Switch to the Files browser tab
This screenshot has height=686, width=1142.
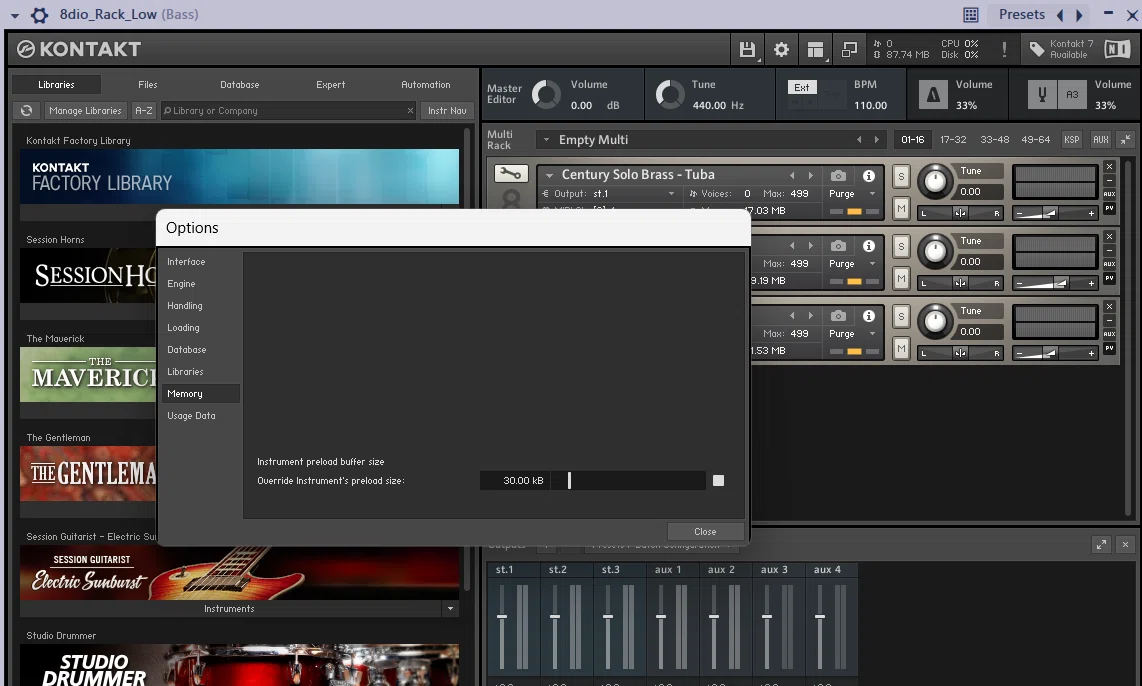click(147, 84)
